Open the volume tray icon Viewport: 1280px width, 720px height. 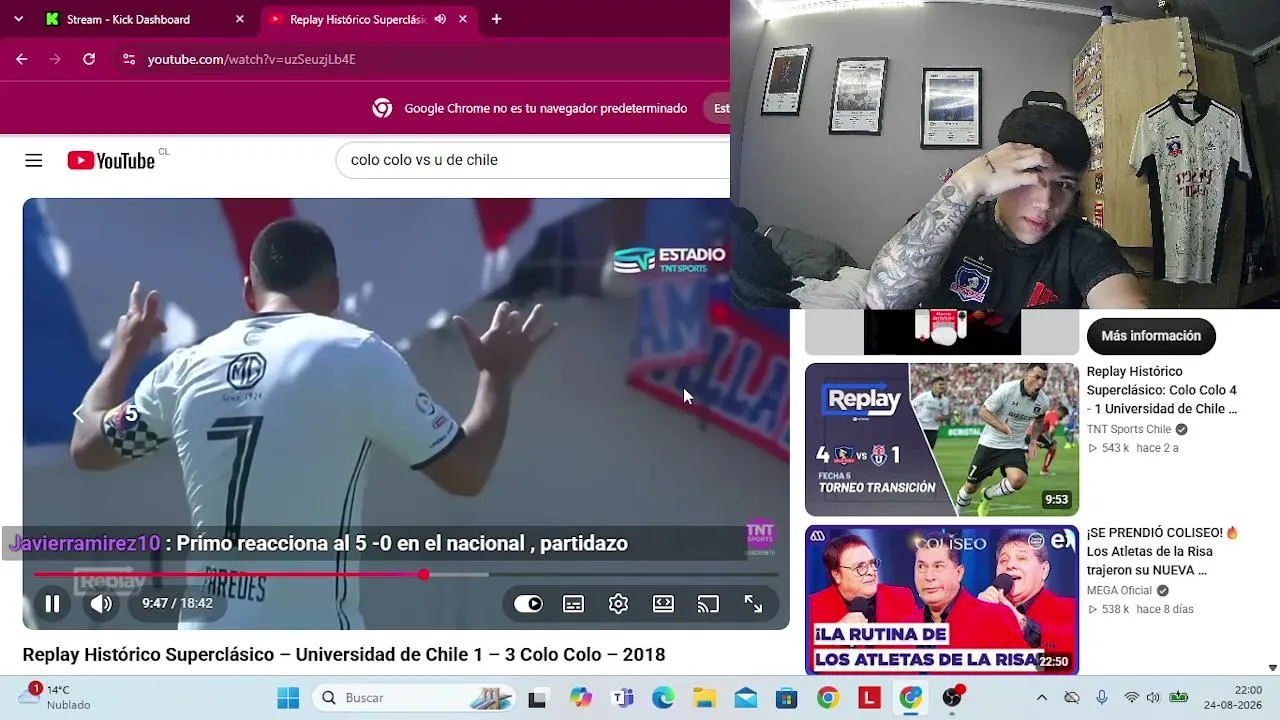tap(1153, 698)
